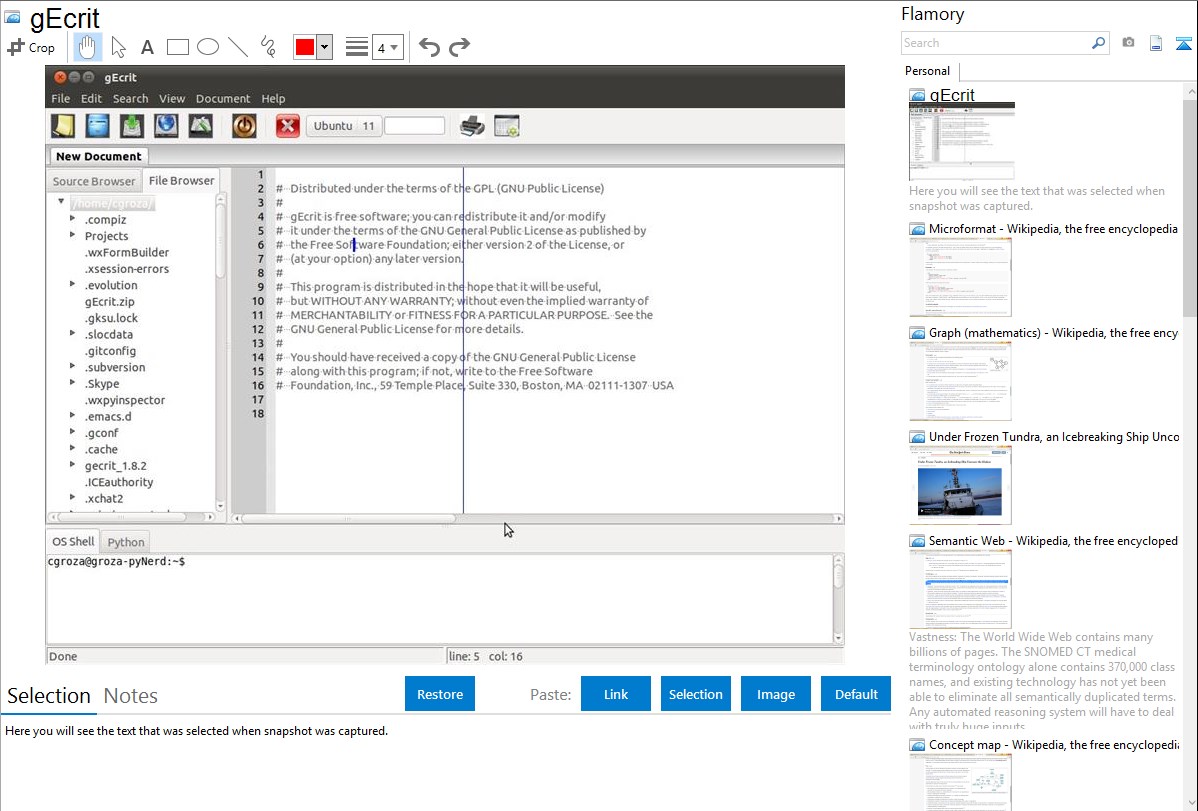Image resolution: width=1198 pixels, height=811 pixels.
Task: Open the Semantic Web snapshot title
Action: click(x=1053, y=541)
